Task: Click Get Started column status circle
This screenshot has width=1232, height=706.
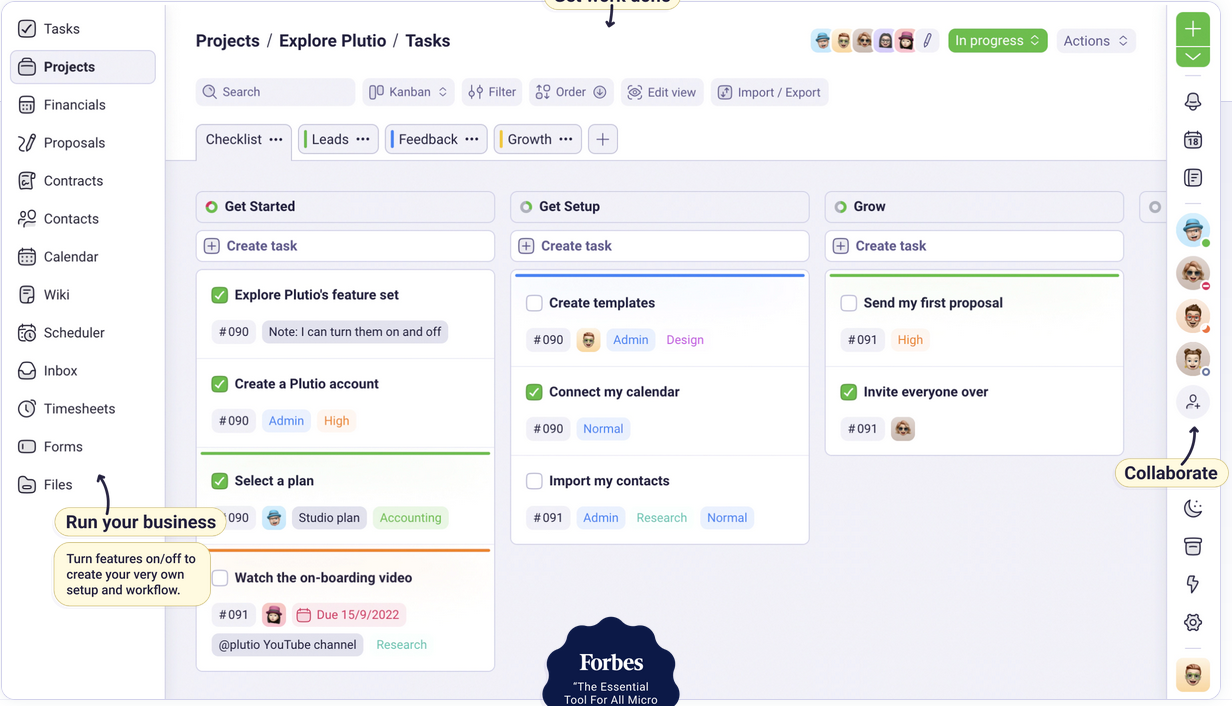Action: [x=212, y=207]
